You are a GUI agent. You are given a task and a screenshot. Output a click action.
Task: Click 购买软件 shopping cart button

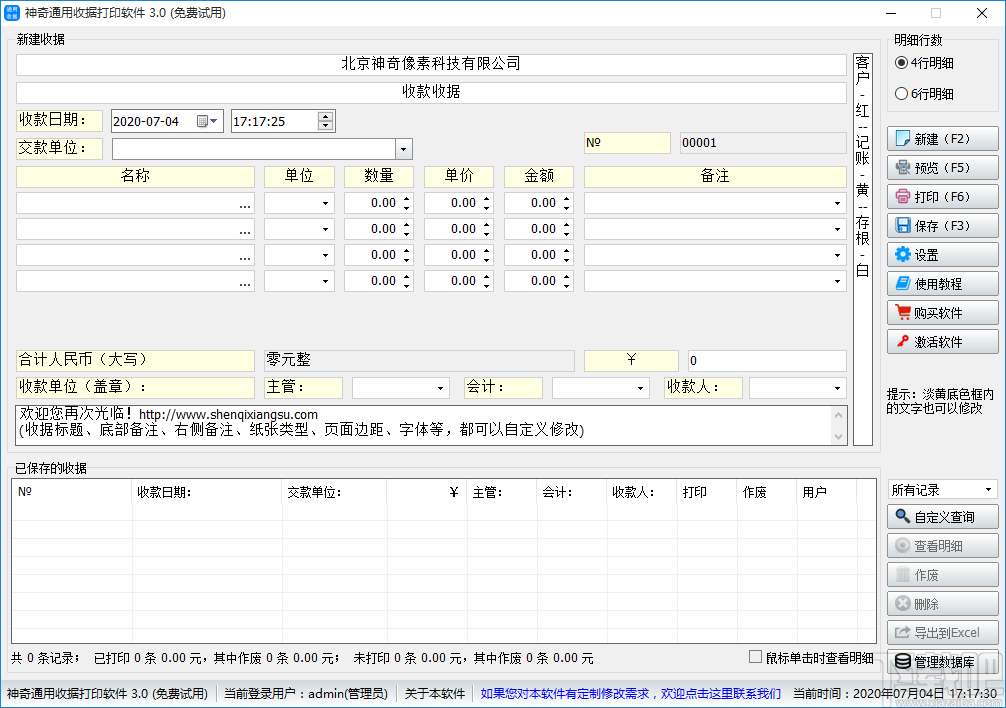(942, 312)
